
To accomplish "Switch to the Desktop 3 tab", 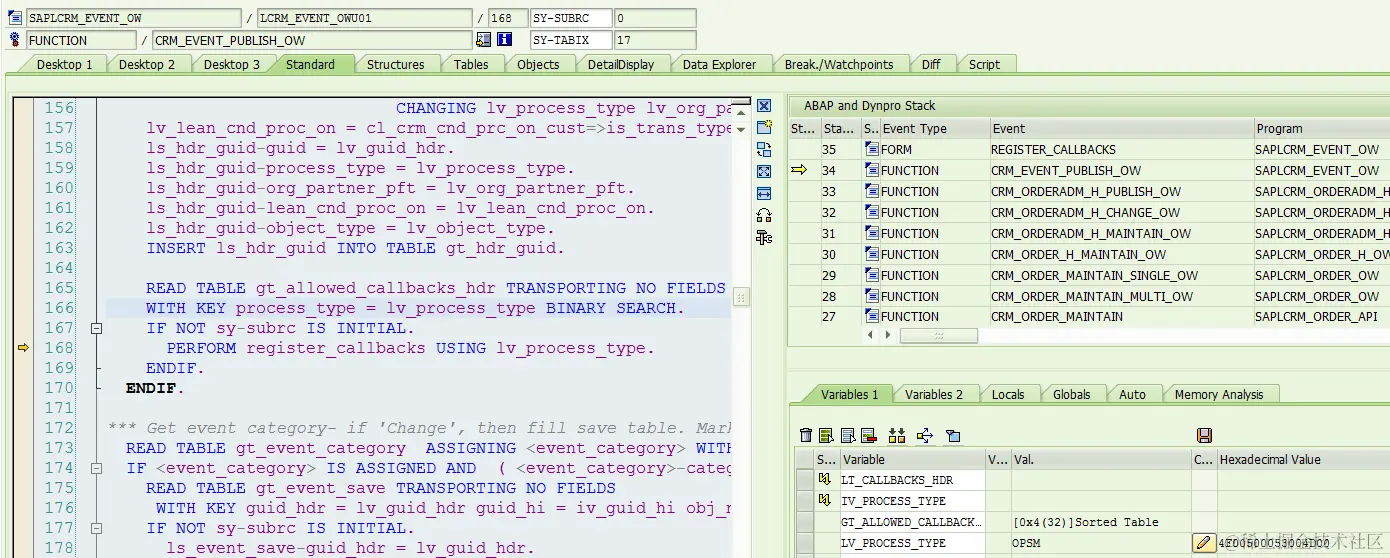I will click(231, 64).
